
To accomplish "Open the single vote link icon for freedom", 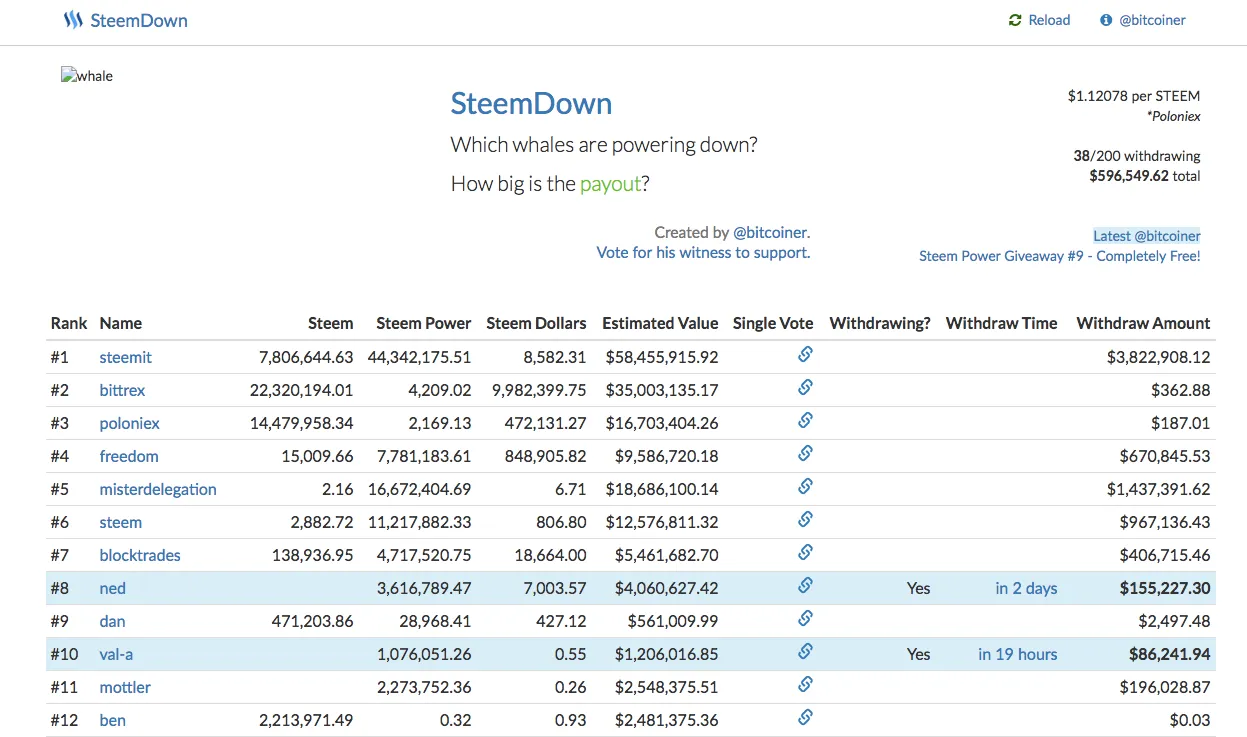I will [805, 453].
